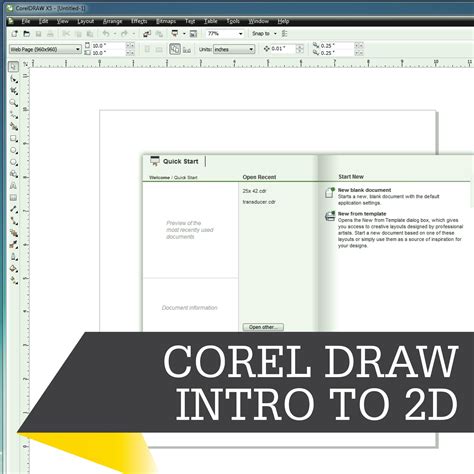Image resolution: width=474 pixels, height=474 pixels.
Task: Click the page width 10.0 field
Action: 108,45
